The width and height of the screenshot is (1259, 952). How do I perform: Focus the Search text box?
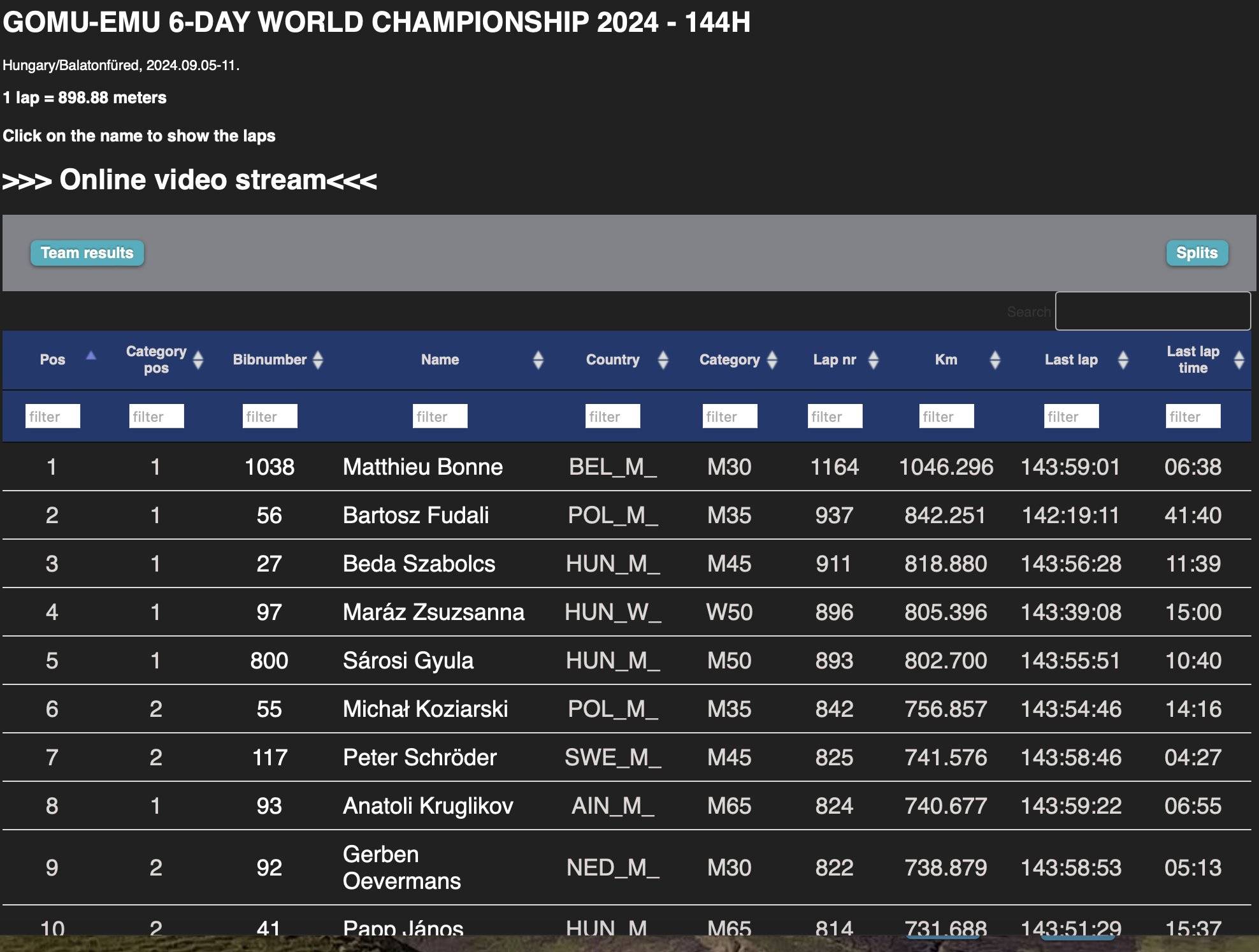point(1153,312)
